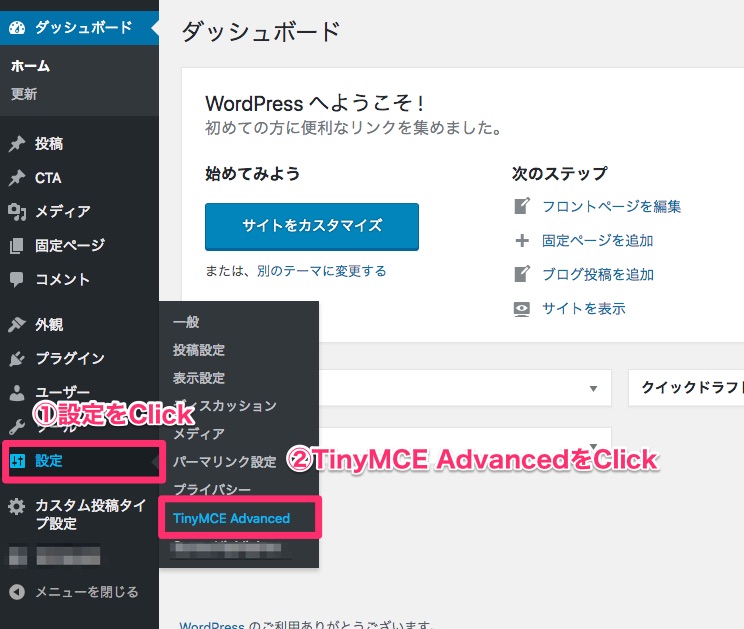This screenshot has width=744, height=629.
Task: Select メディア in settings flyout
Action: pyautogui.click(x=199, y=434)
